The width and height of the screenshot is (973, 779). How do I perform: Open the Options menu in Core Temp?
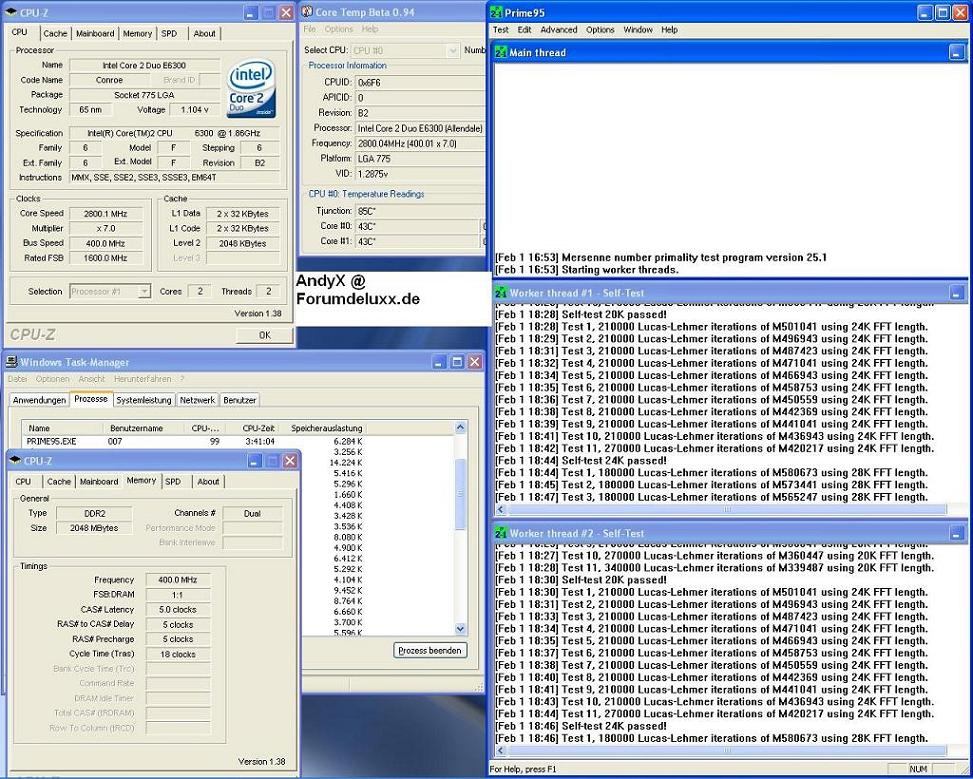click(339, 29)
